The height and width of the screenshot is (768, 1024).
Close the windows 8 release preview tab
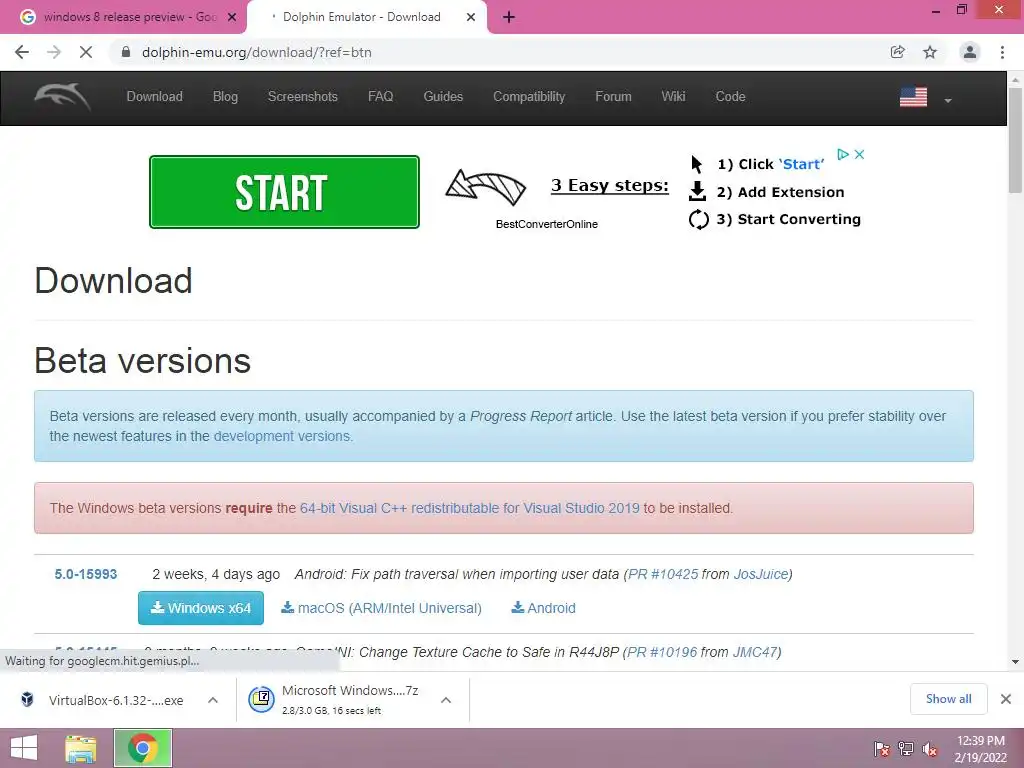click(x=232, y=18)
